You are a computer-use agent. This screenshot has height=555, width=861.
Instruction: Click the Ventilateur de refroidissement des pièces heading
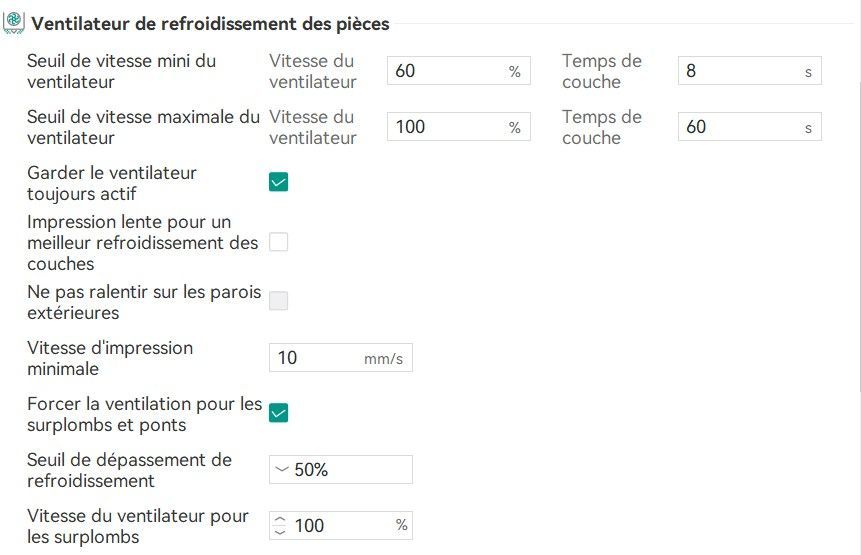[210, 24]
